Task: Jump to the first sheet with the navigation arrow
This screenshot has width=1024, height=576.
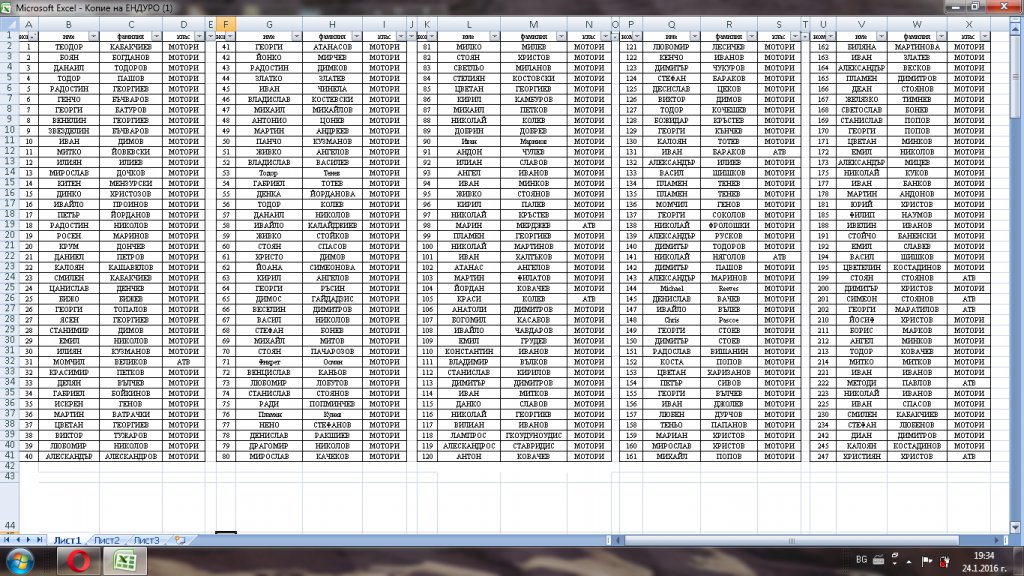Action: 7,540
